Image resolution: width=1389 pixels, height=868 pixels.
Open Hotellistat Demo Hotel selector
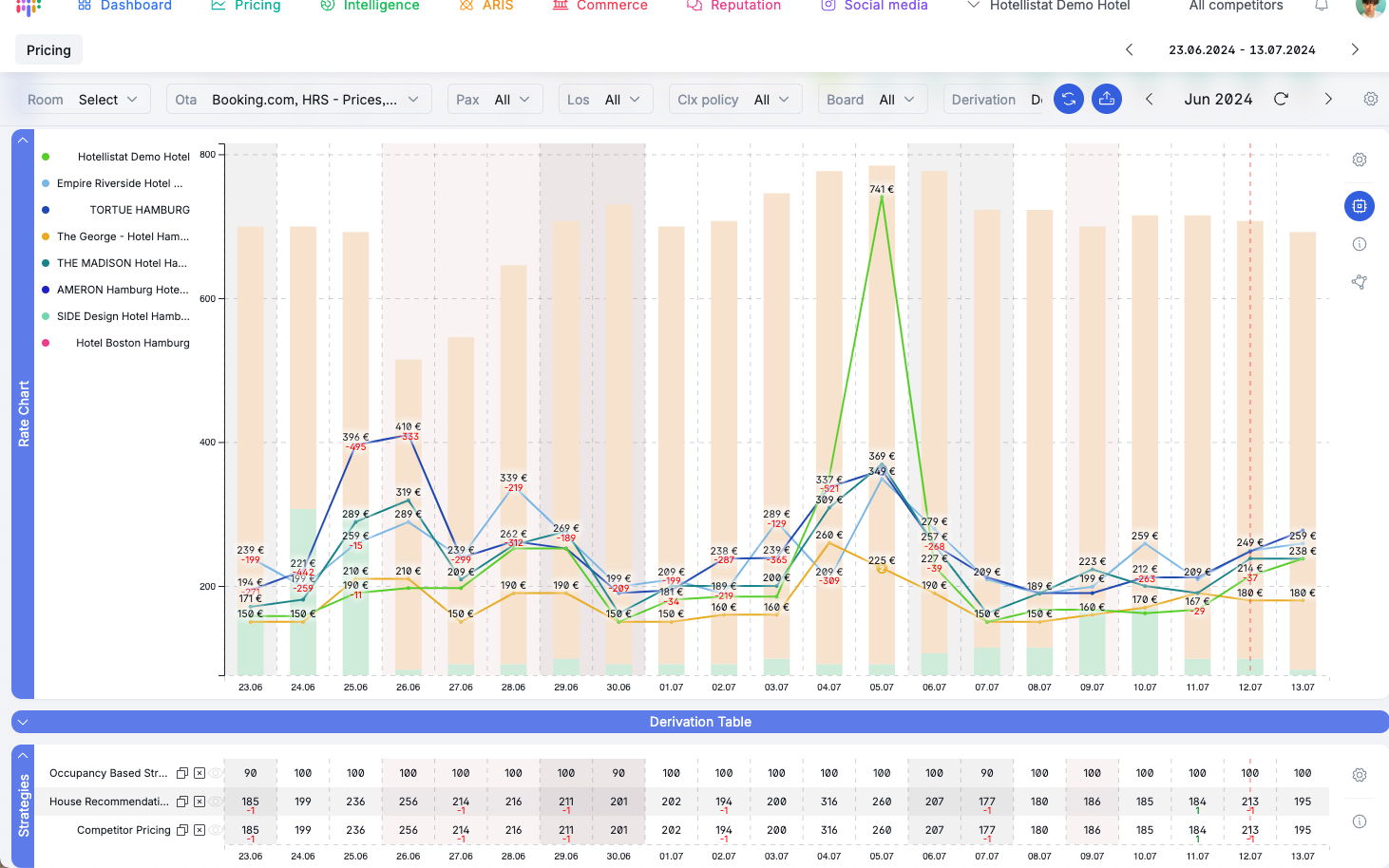[1049, 6]
